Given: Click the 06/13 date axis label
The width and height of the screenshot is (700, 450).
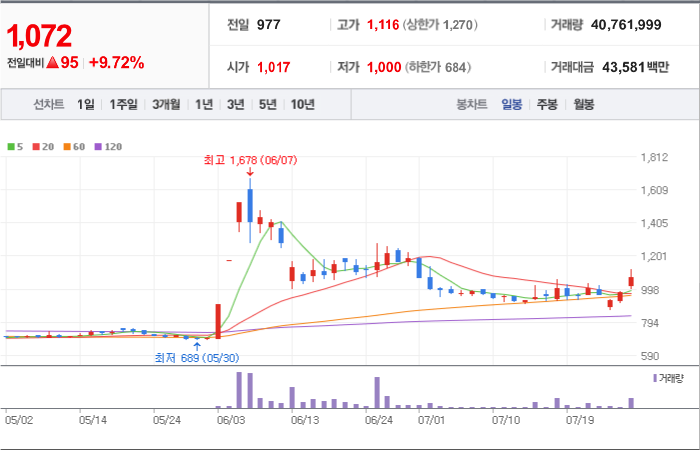Looking at the screenshot, I should coord(304,421).
